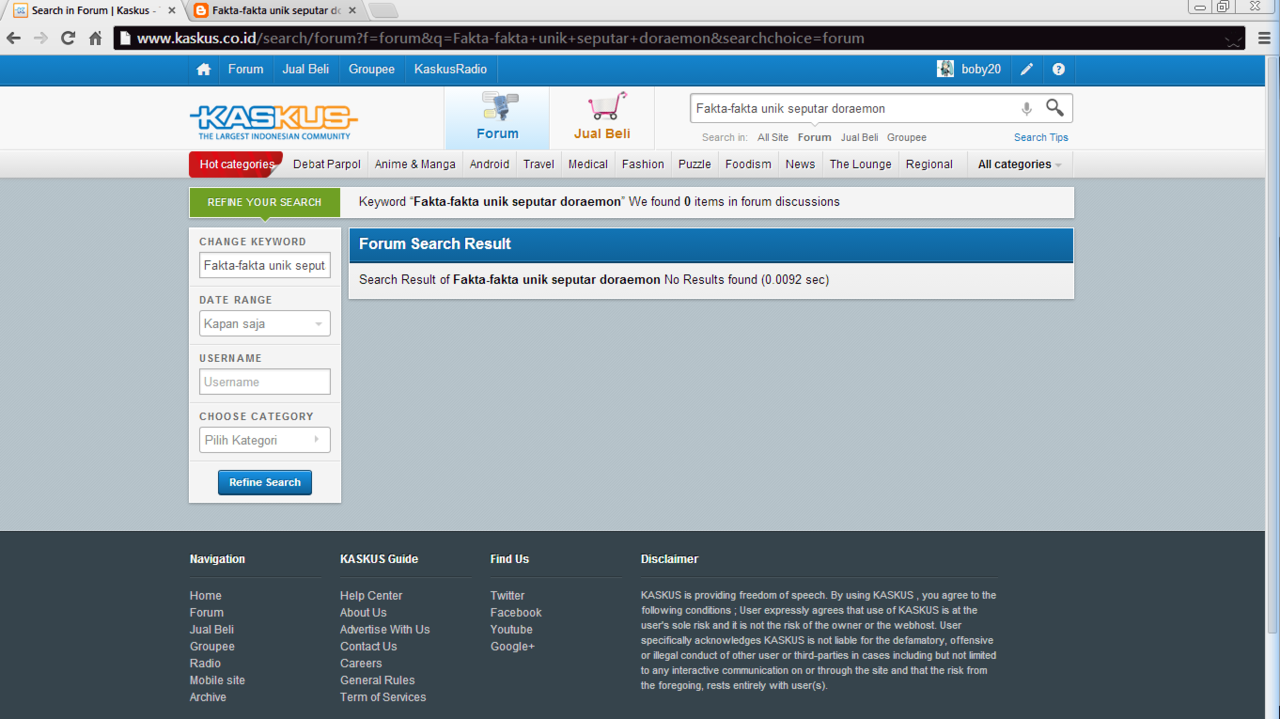Viewport: 1280px width, 719px height.
Task: Expand the Pilih Kategori selector
Action: coord(265,440)
